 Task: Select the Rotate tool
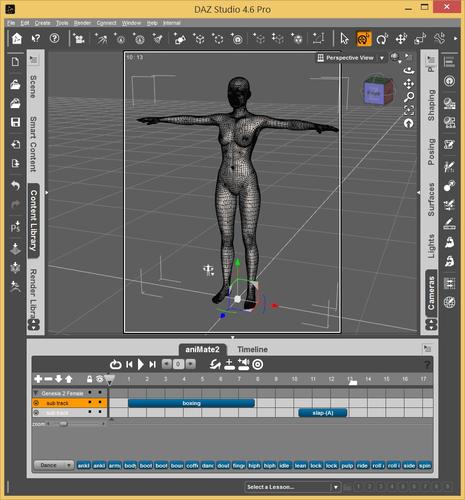[382, 39]
